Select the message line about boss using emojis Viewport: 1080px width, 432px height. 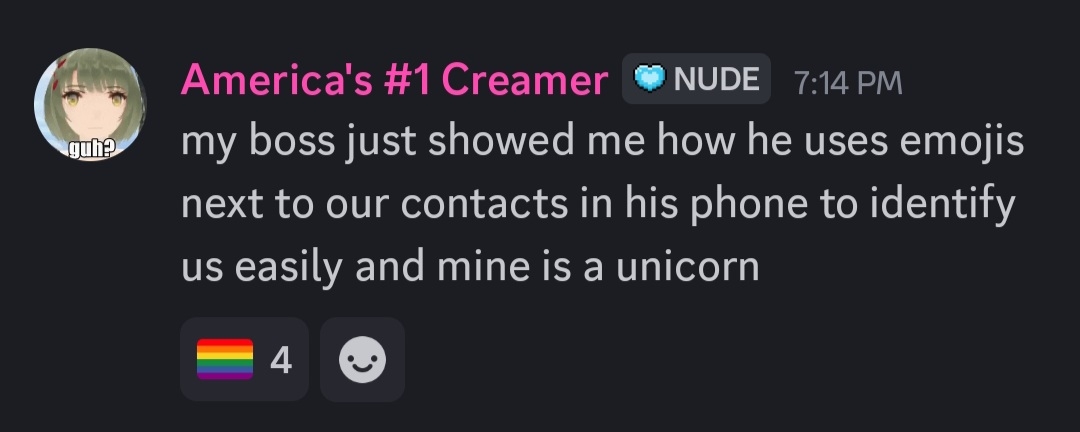click(x=603, y=143)
